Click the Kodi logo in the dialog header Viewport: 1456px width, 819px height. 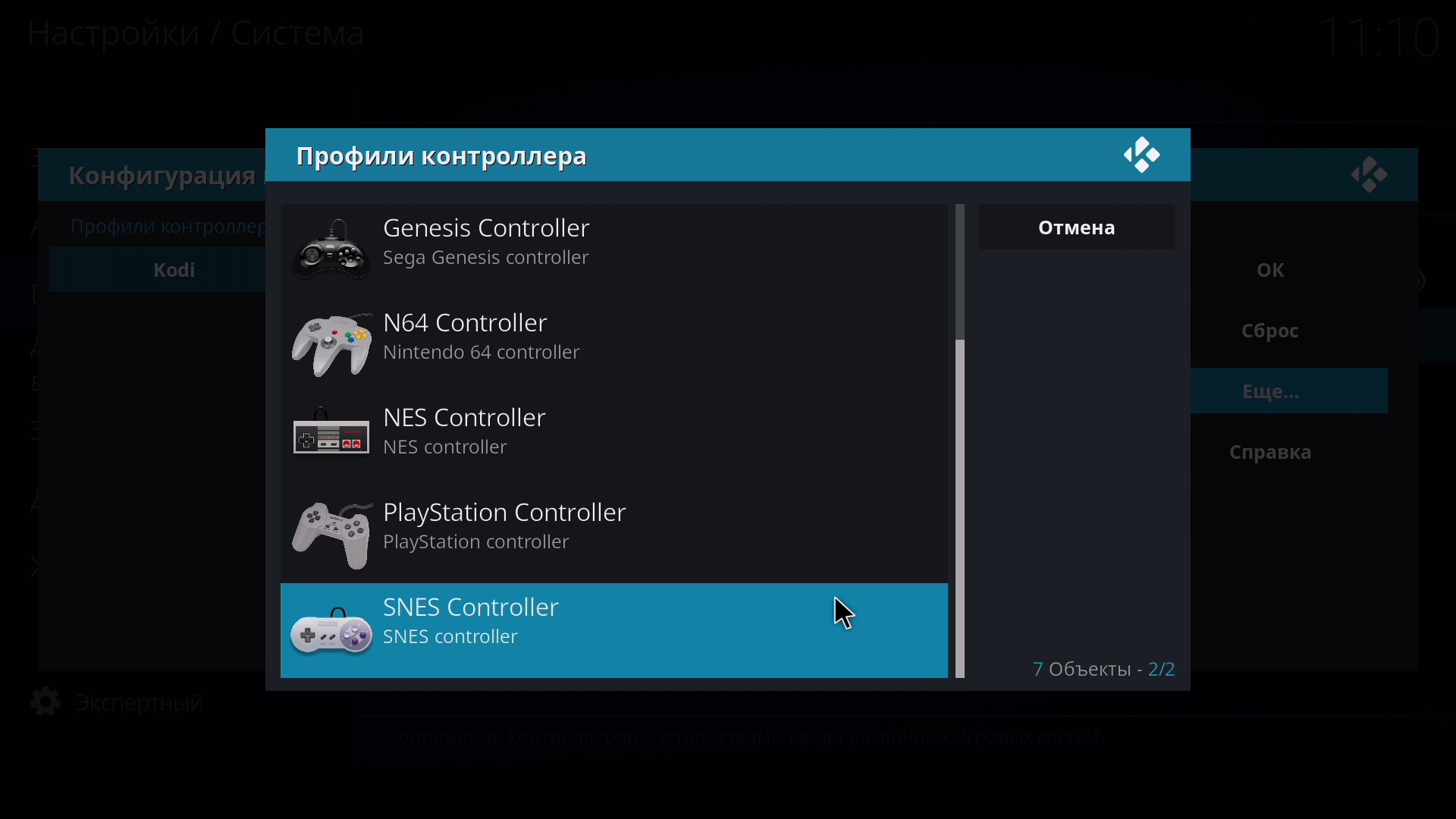tap(1141, 155)
